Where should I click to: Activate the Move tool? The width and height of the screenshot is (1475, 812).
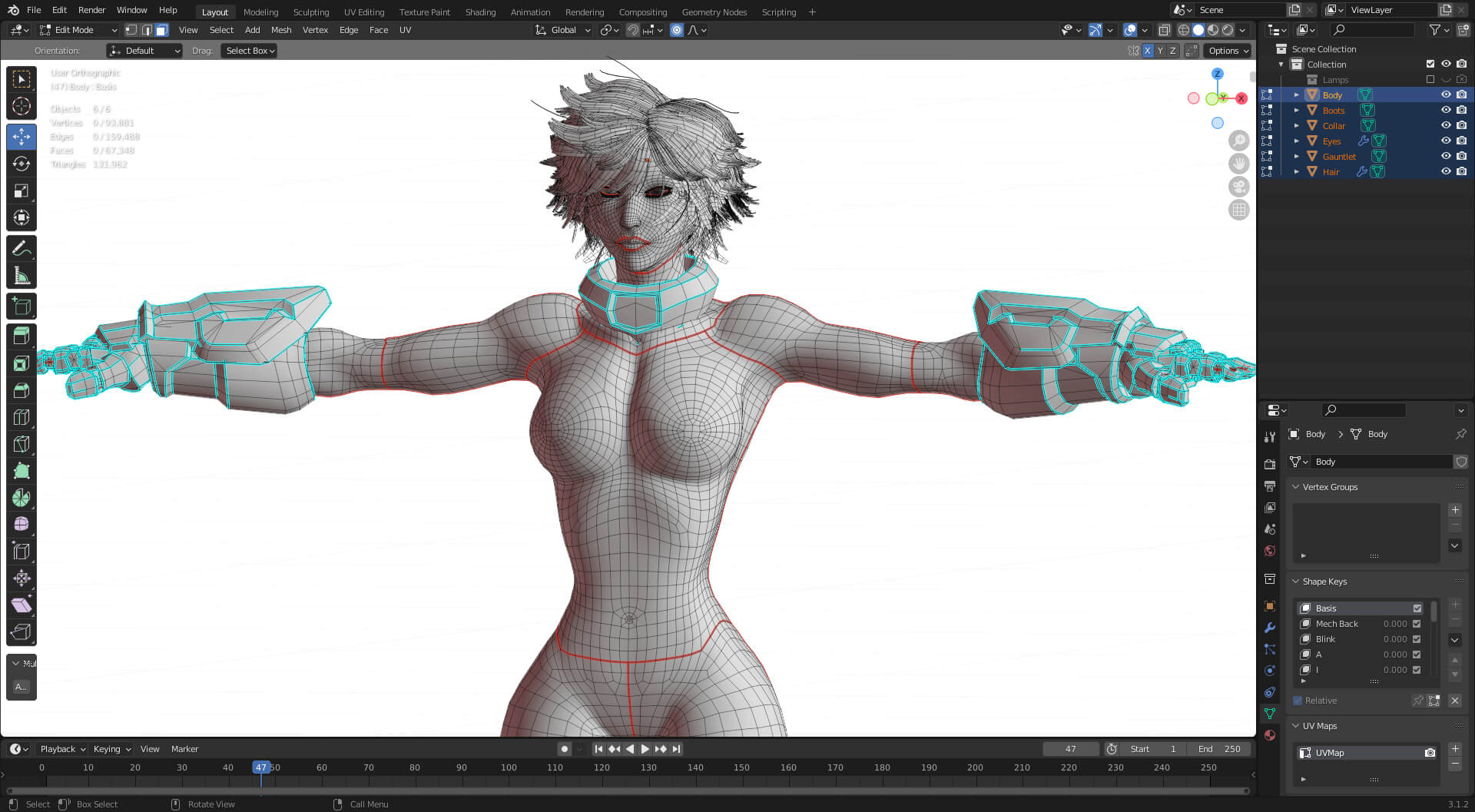22,137
